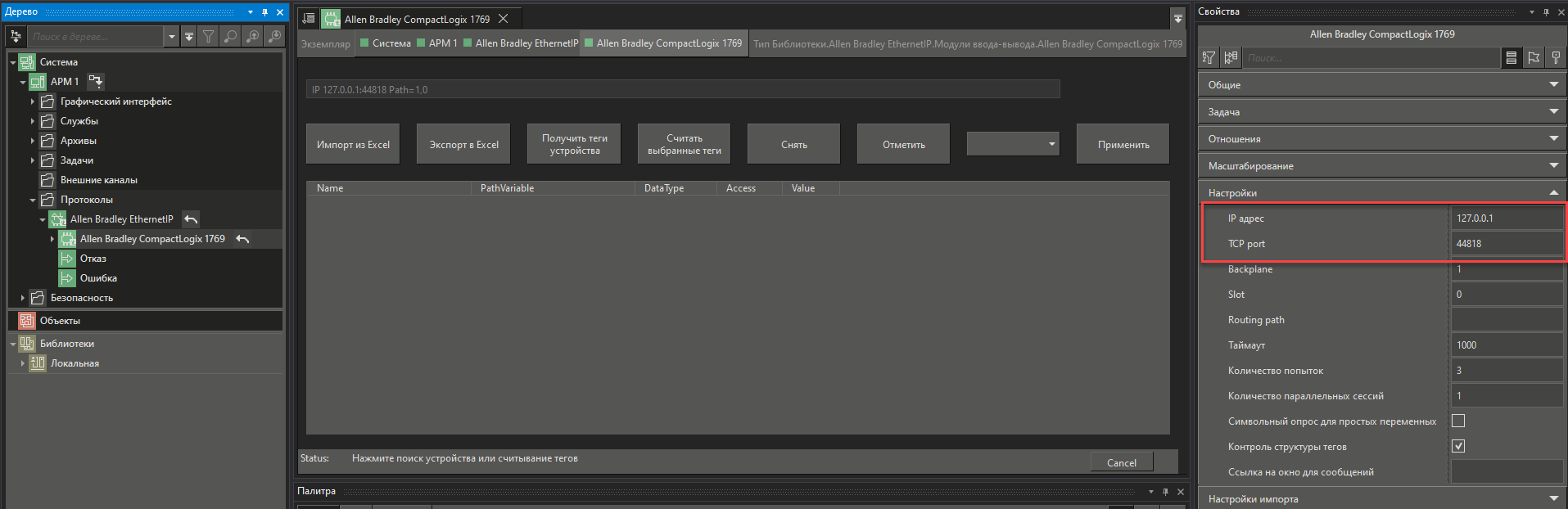The height and width of the screenshot is (509, 1568).
Task: Collapse the АРМ 1 tree node
Action: 23,82
